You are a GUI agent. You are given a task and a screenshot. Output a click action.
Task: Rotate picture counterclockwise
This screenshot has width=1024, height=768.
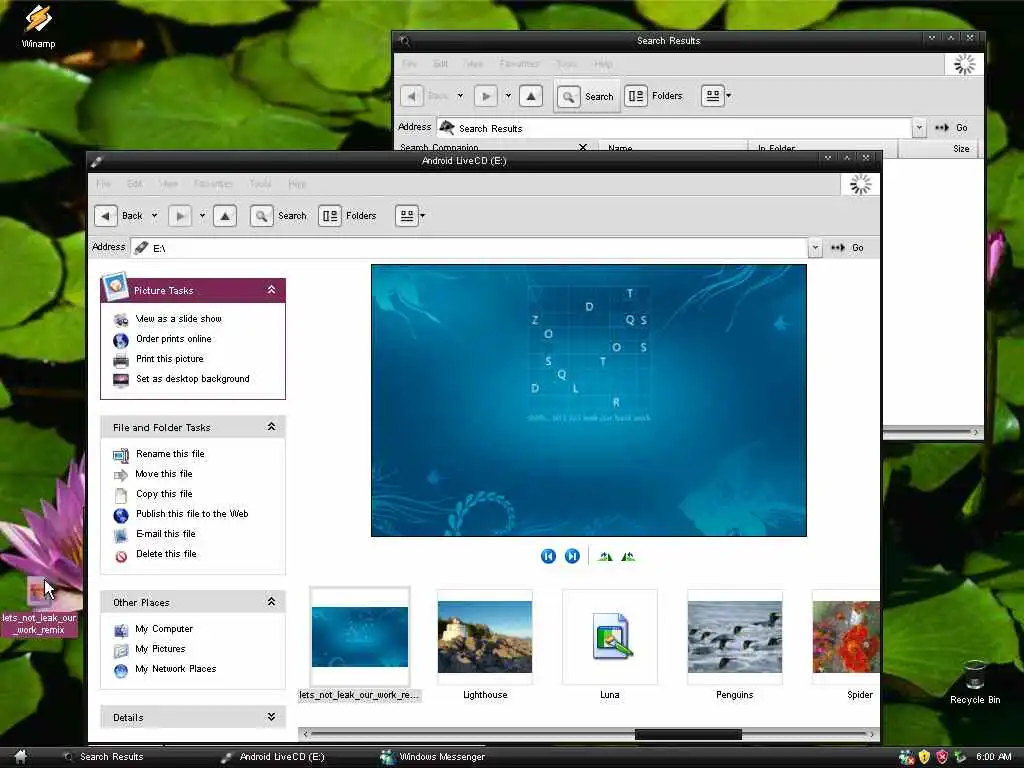(628, 556)
